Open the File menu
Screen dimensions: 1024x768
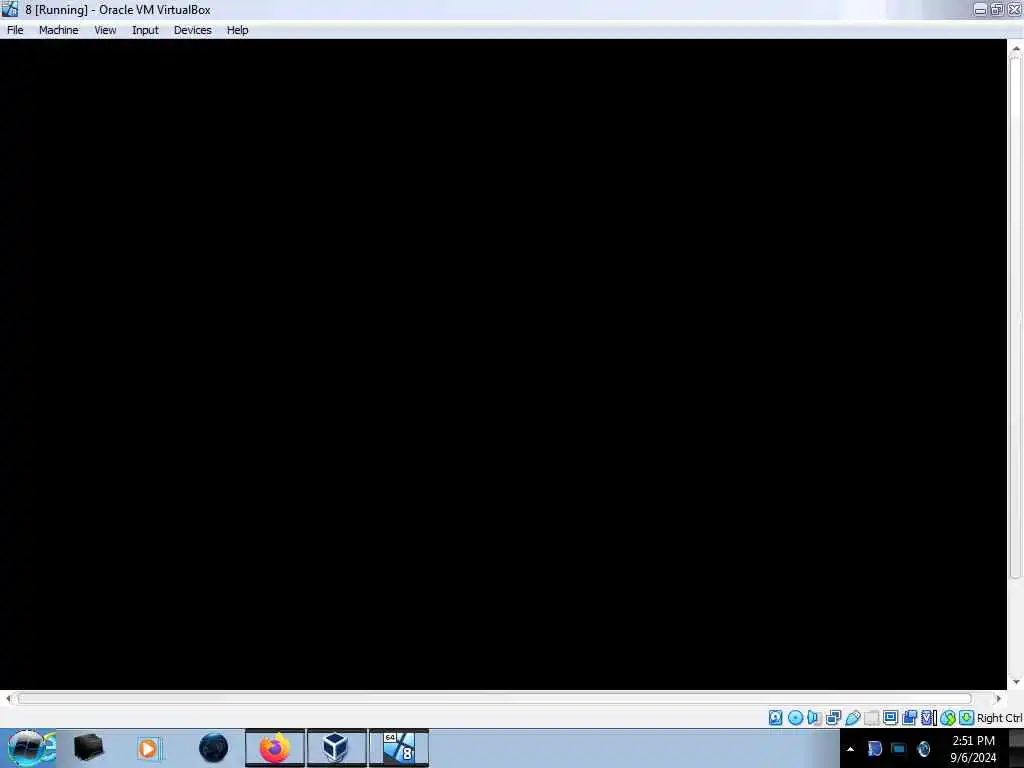[15, 30]
